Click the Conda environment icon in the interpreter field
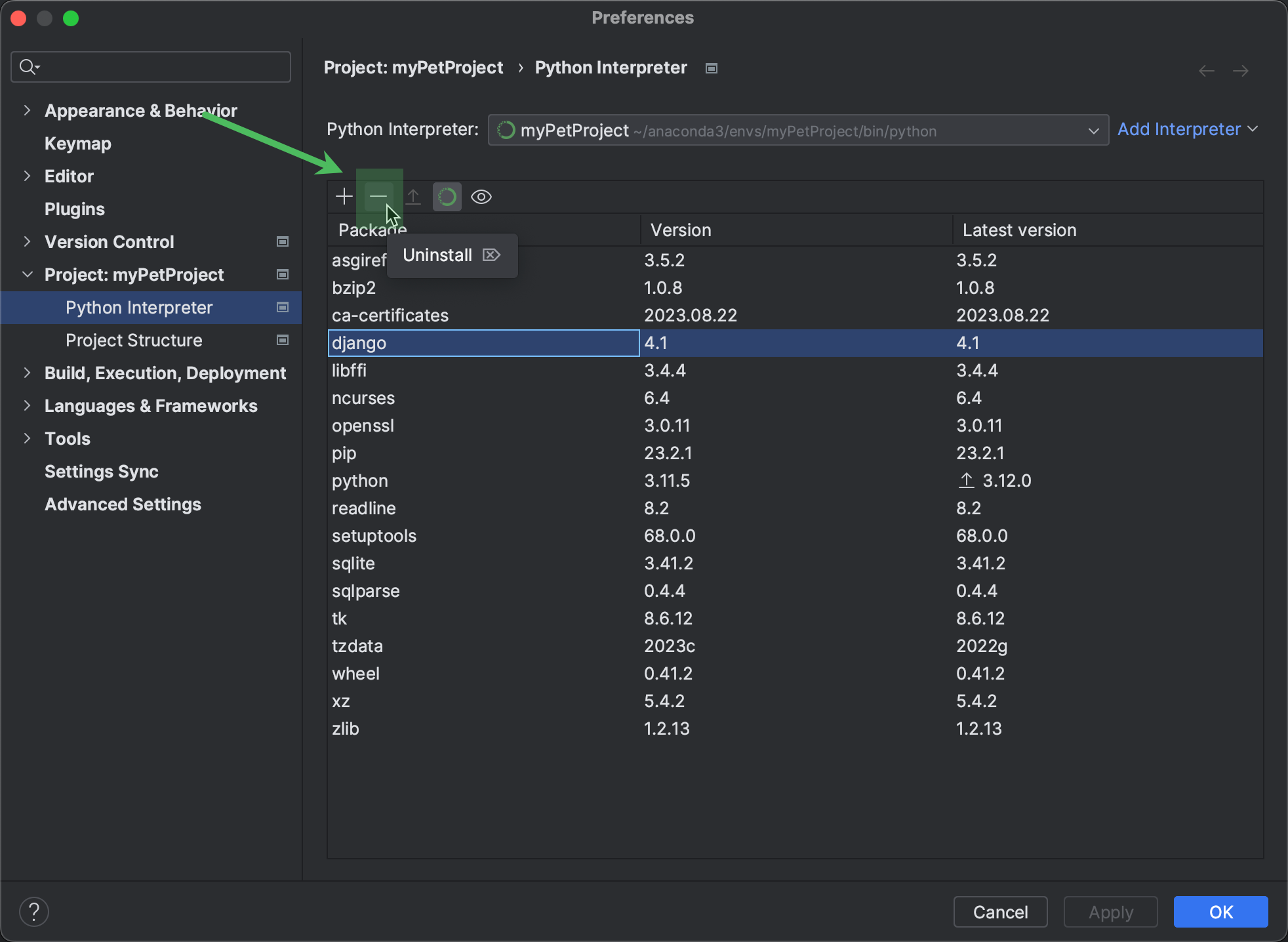This screenshot has height=942, width=1288. [x=506, y=130]
